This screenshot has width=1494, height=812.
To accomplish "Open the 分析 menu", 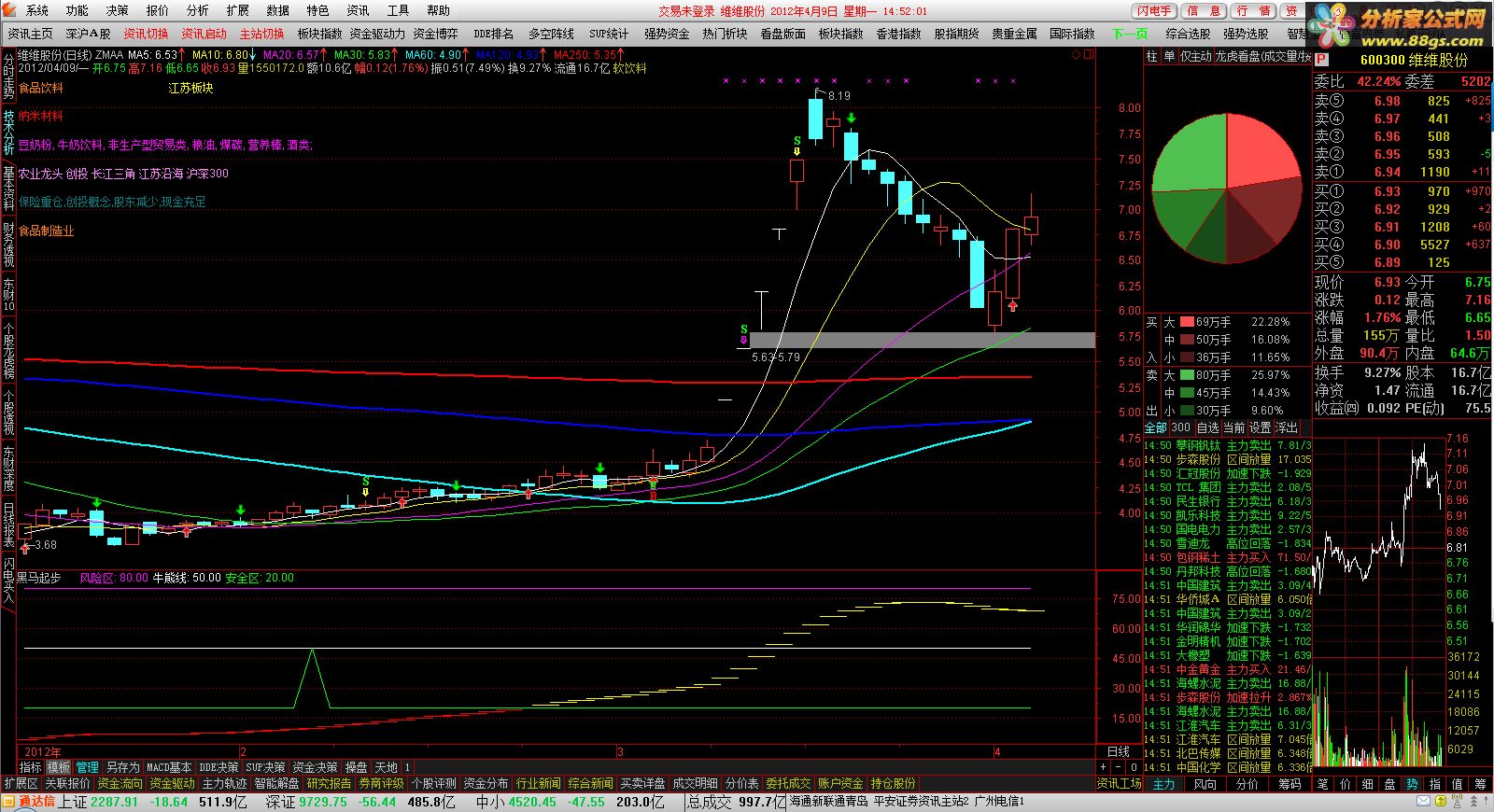I will point(198,10).
